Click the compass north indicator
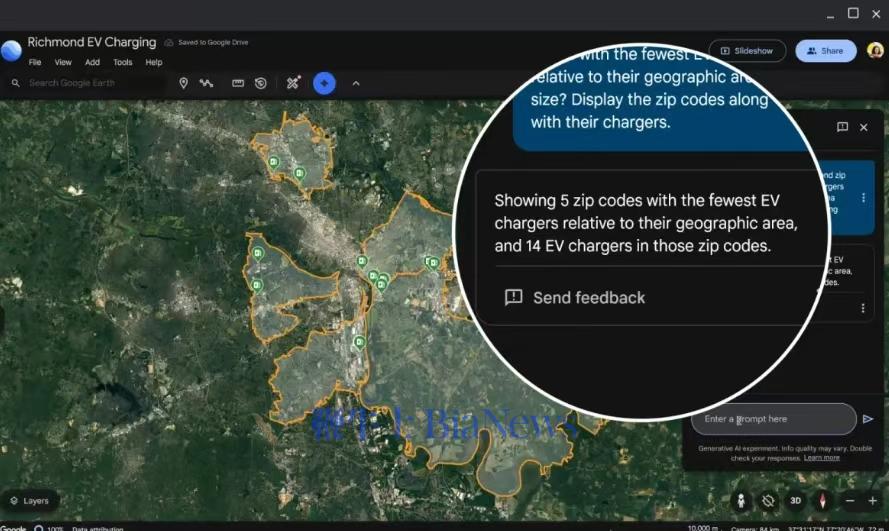The height and width of the screenshot is (531, 889). 823,500
